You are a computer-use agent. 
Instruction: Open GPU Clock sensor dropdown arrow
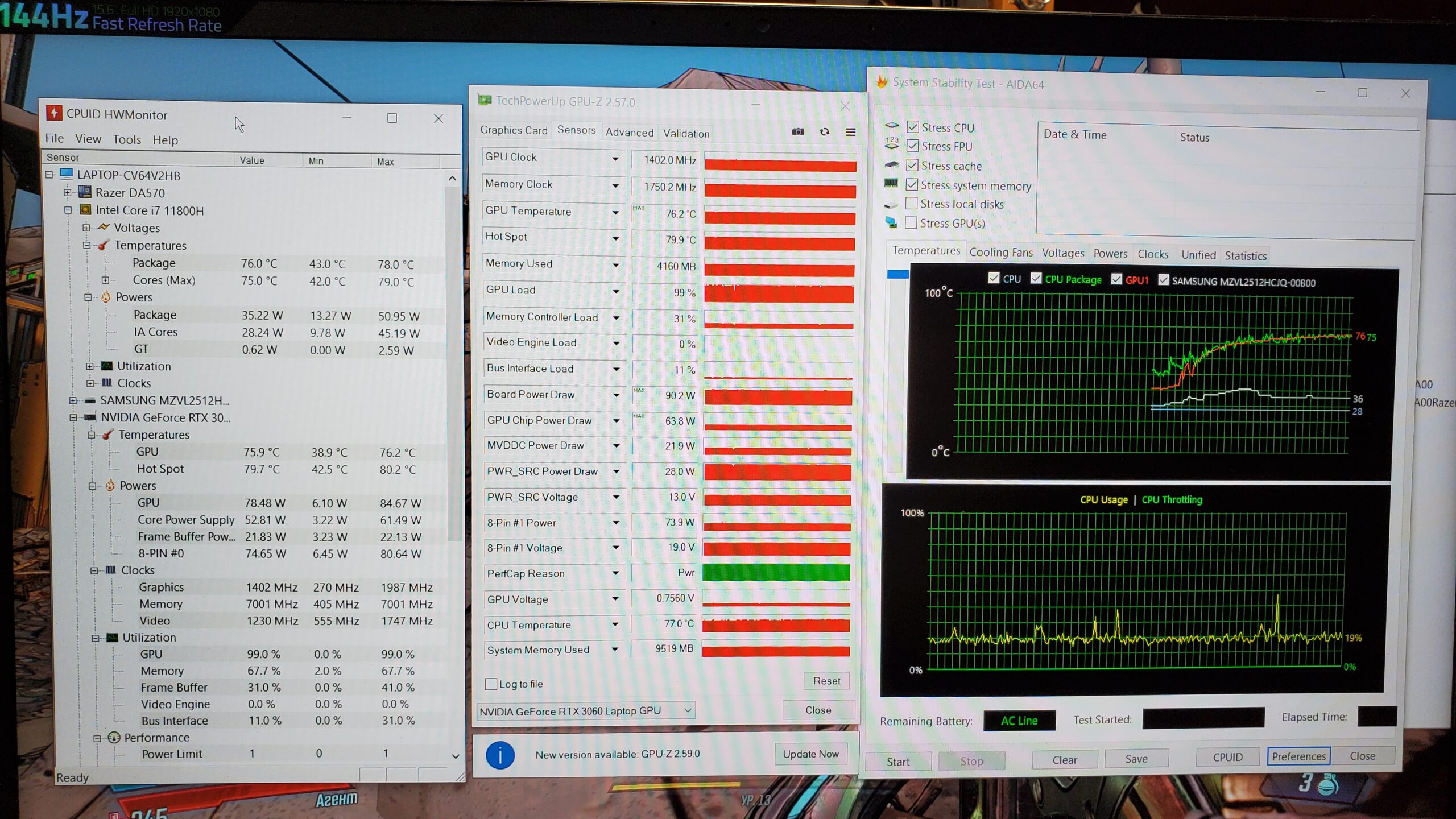615,159
